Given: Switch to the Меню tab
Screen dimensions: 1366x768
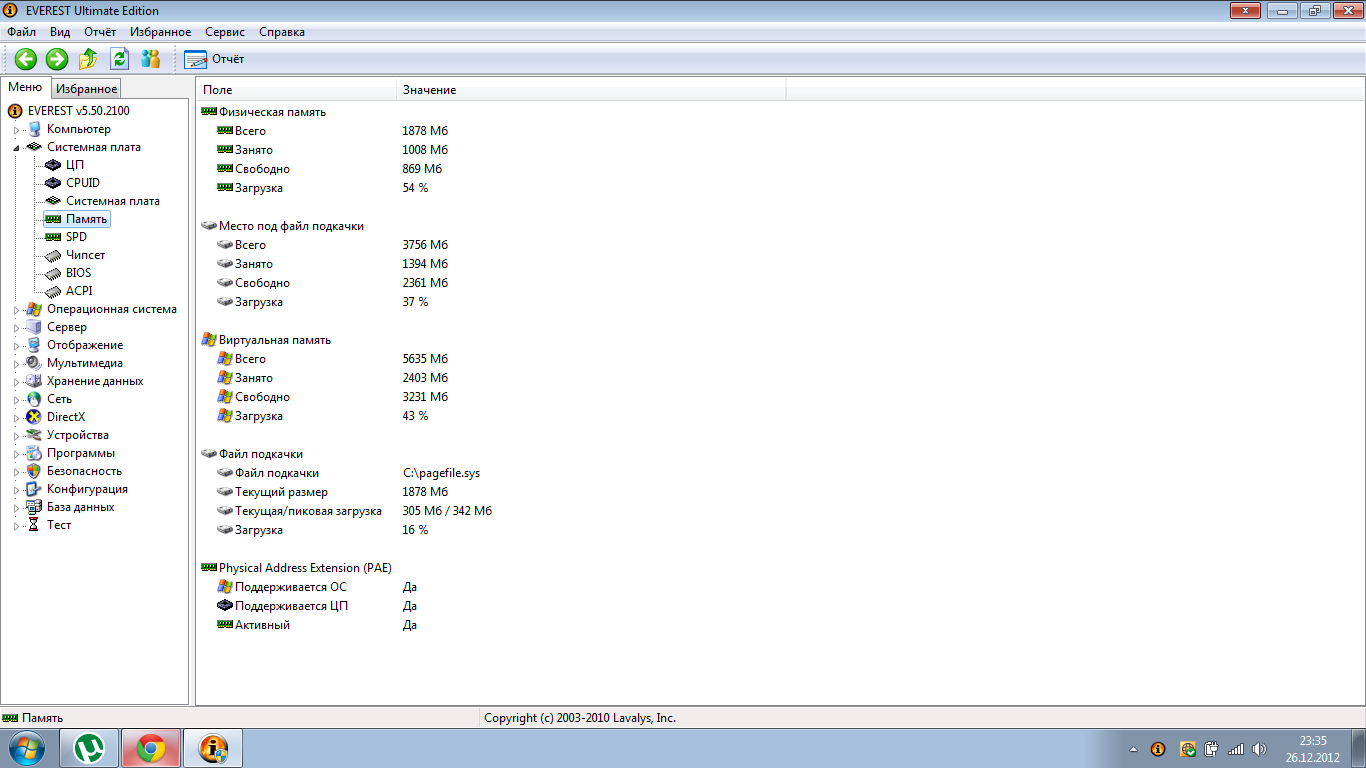Looking at the screenshot, I should coord(26,87).
